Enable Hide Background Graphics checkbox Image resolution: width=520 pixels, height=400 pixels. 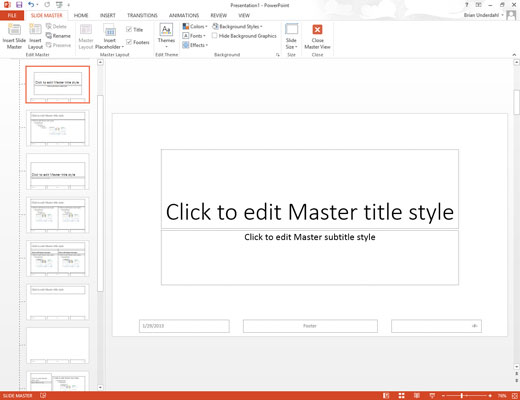[215, 36]
